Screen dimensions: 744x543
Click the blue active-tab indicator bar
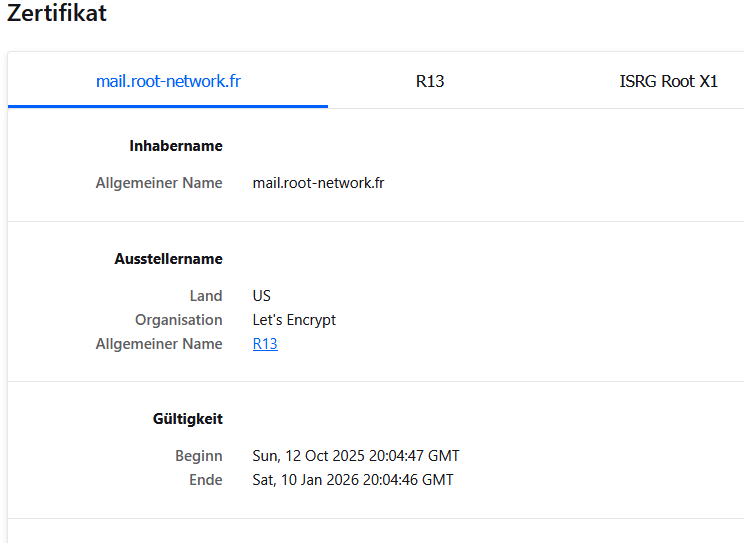pyautogui.click(x=168, y=105)
